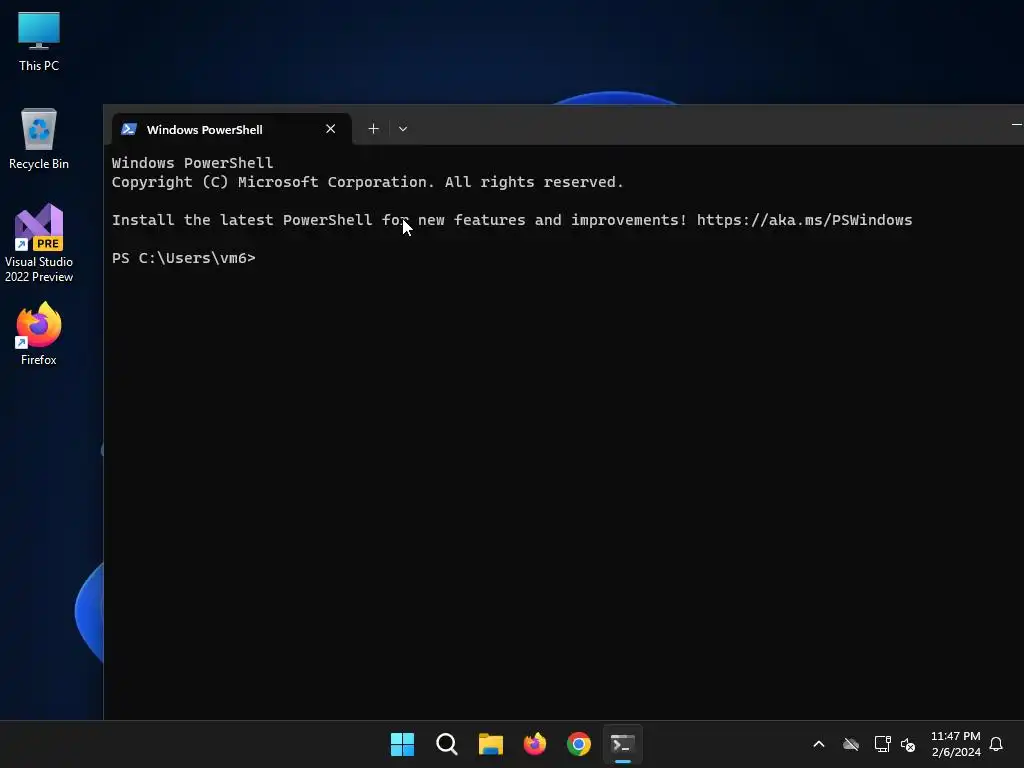Select the Firefox desktop shortcut
Image resolution: width=1024 pixels, height=768 pixels.
click(x=39, y=333)
